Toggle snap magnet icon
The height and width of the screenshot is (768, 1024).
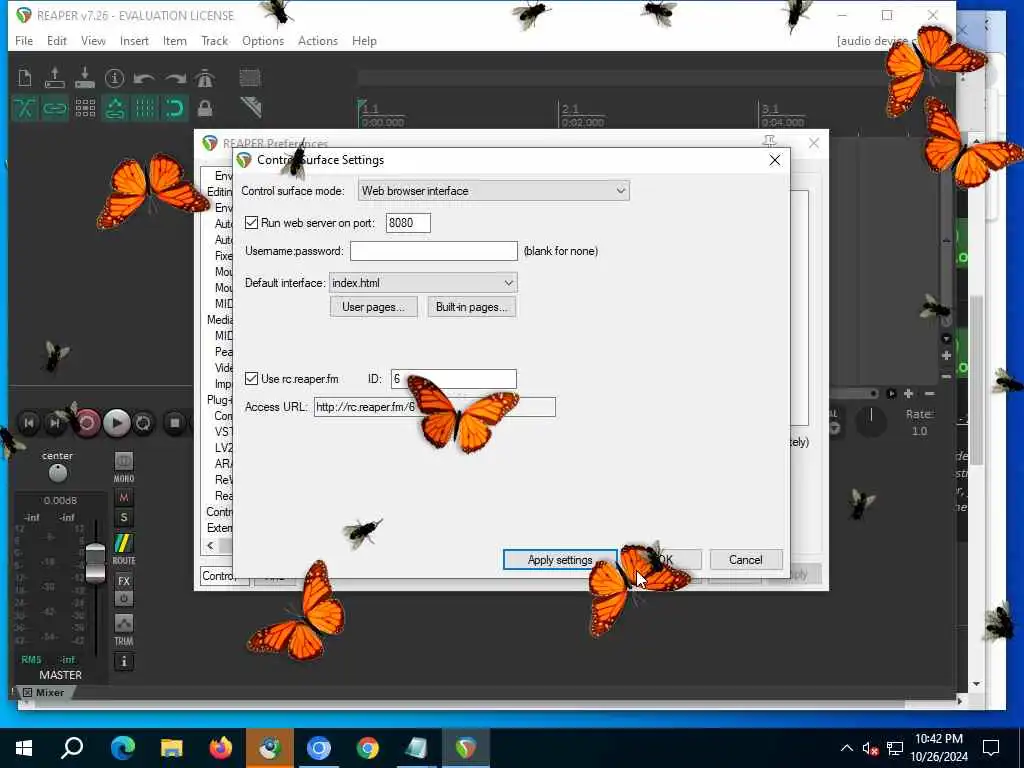tap(174, 108)
